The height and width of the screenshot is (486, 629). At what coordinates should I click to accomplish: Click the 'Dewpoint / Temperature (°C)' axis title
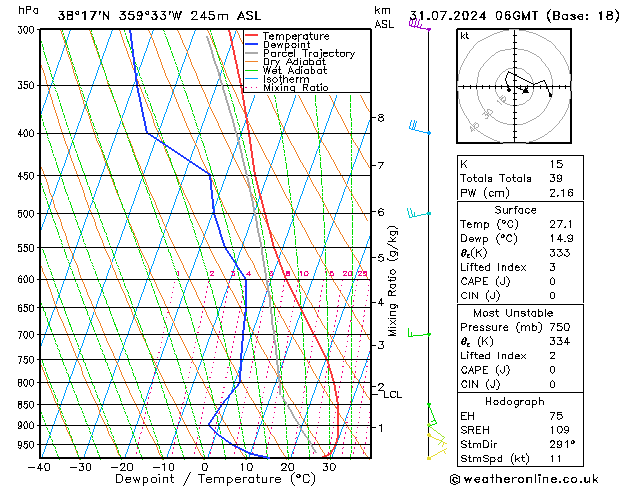pos(215,479)
